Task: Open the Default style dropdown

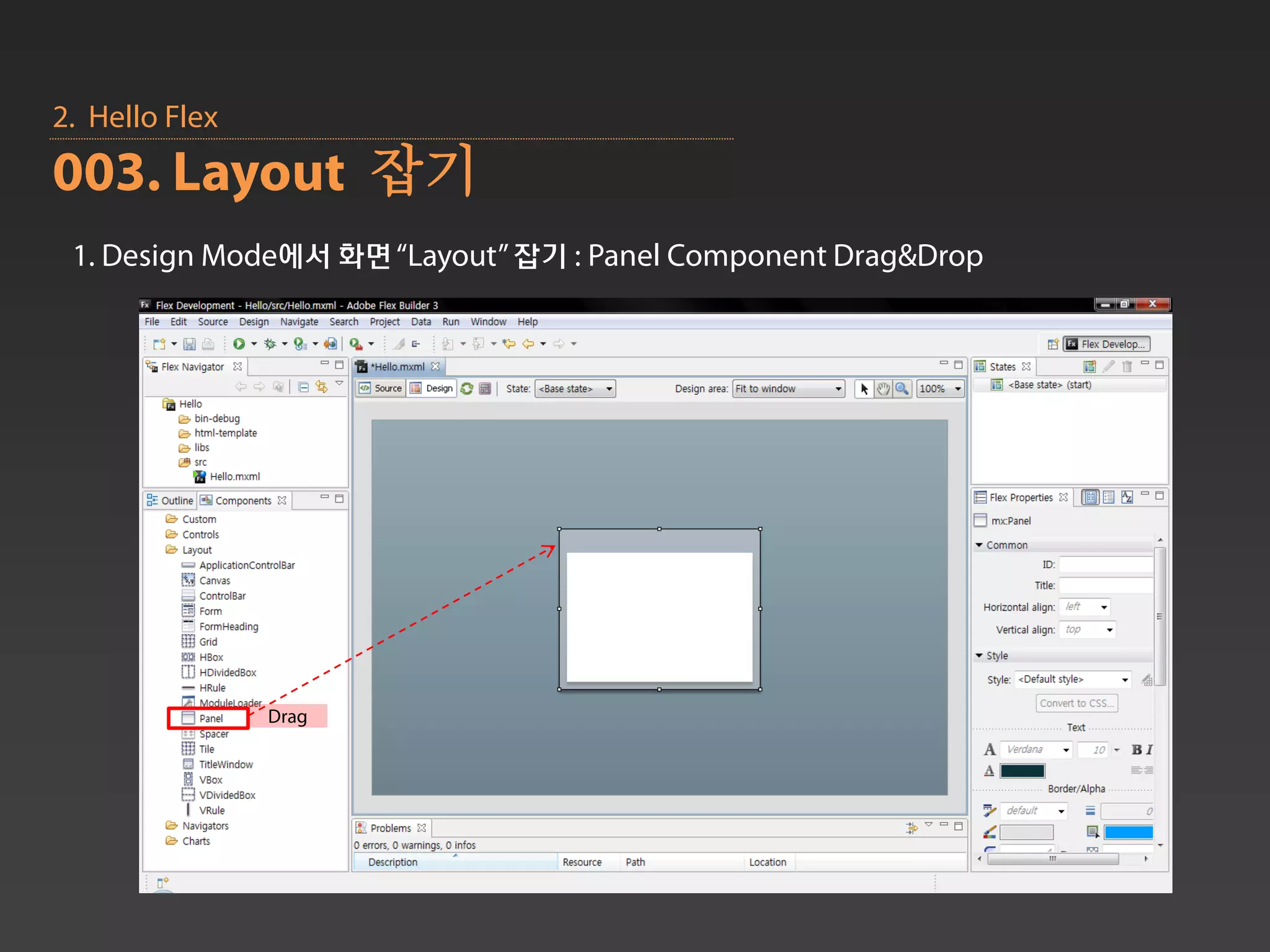Action: pos(1073,679)
